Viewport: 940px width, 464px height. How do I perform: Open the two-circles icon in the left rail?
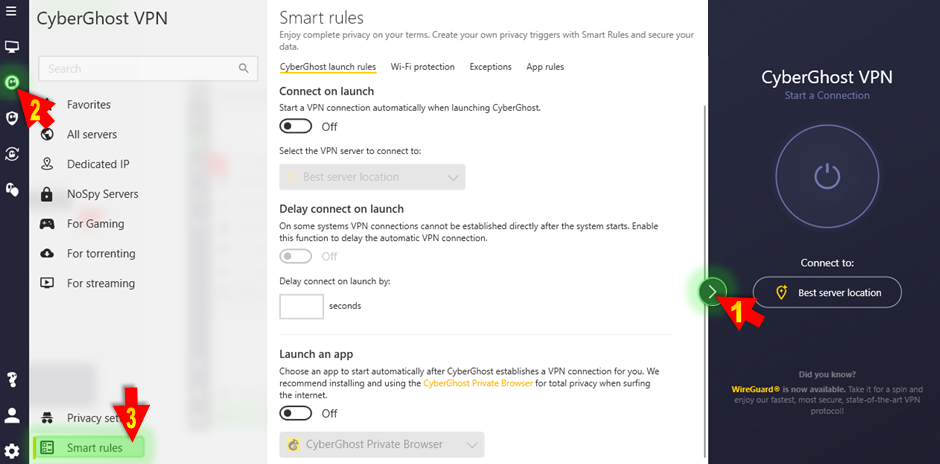click(12, 190)
